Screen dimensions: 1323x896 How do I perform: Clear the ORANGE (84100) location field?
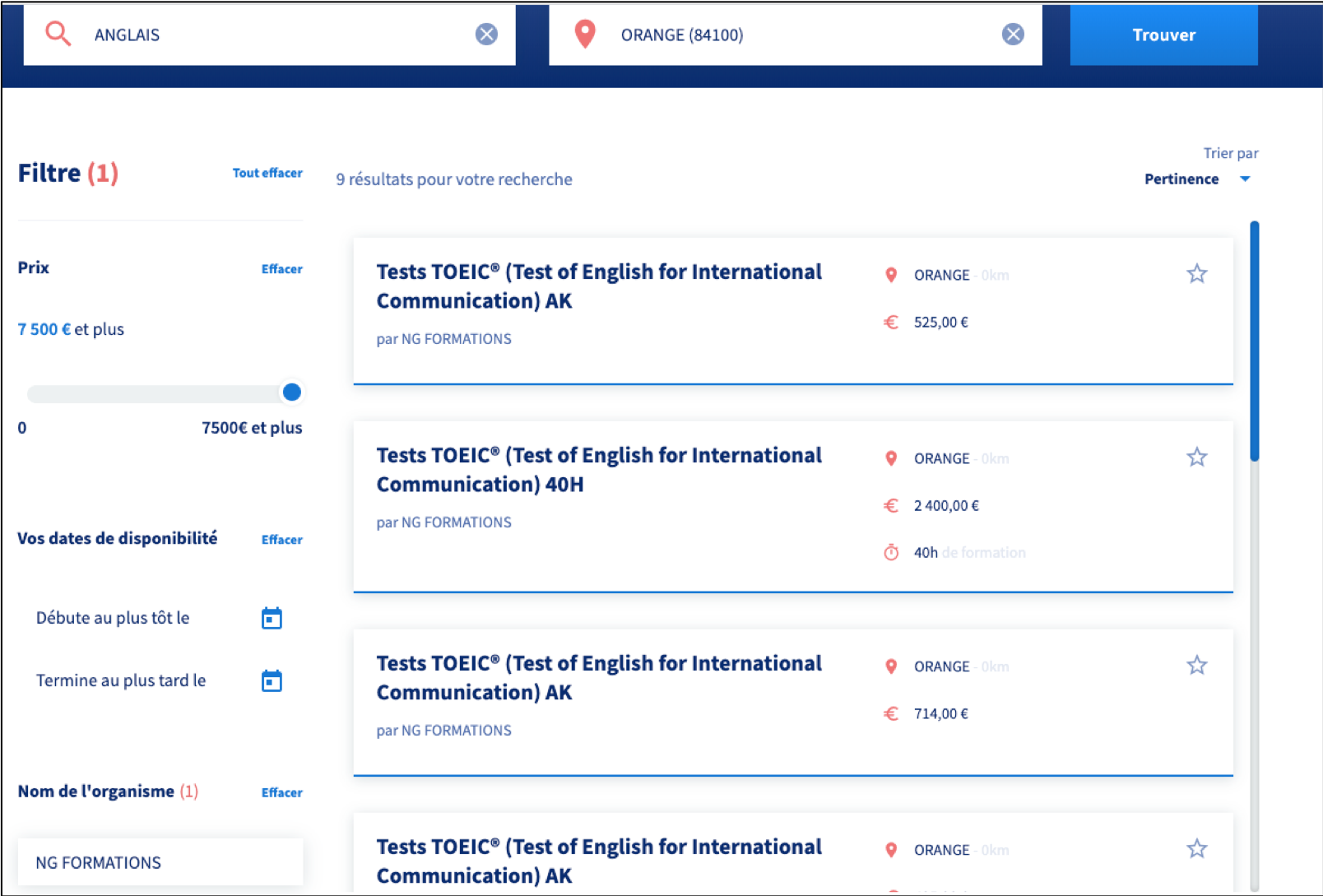(x=1013, y=34)
